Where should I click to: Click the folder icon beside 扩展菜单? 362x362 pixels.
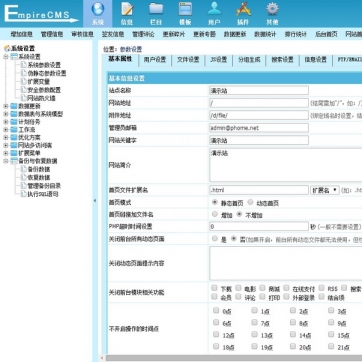pyautogui.click(x=14, y=153)
